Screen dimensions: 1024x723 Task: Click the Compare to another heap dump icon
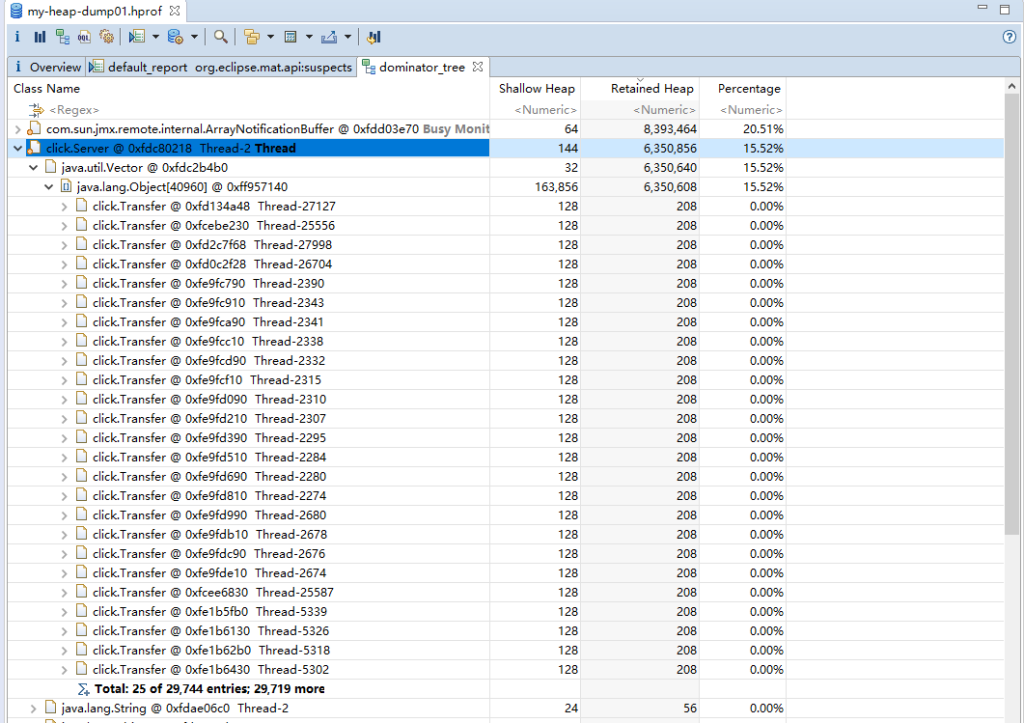(x=374, y=37)
